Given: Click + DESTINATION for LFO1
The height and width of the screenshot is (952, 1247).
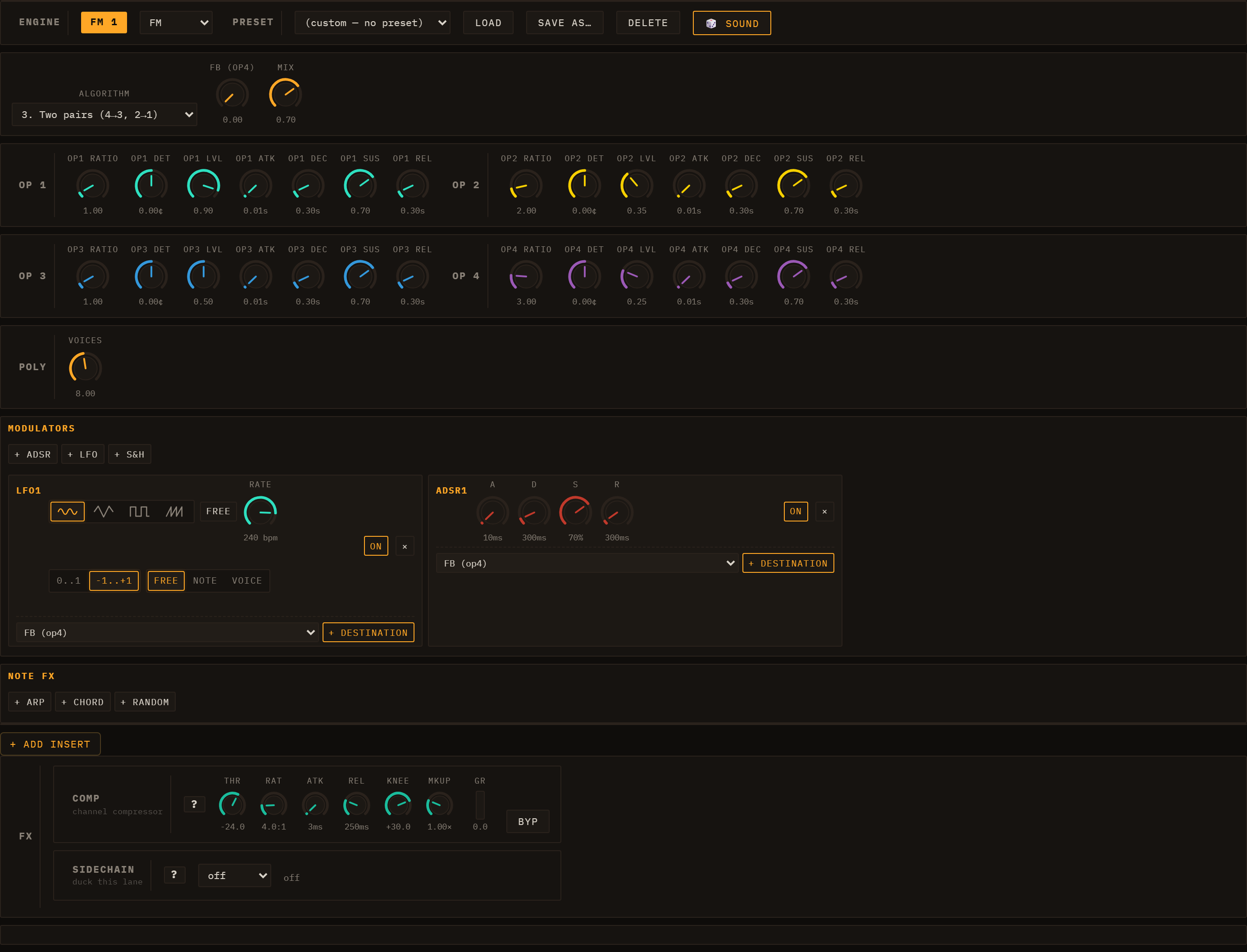Looking at the screenshot, I should pos(369,632).
